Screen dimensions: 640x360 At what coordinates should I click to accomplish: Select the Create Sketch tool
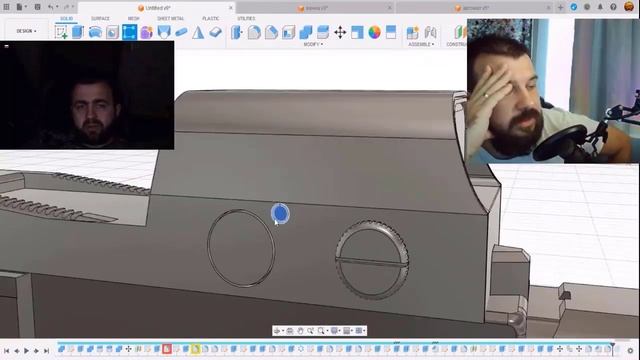(61, 32)
